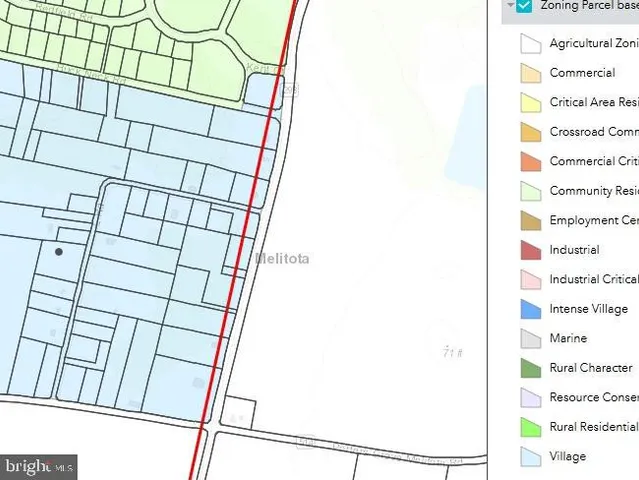The width and height of the screenshot is (639, 480).
Task: Click the Employment Center legend icon
Action: click(x=530, y=221)
